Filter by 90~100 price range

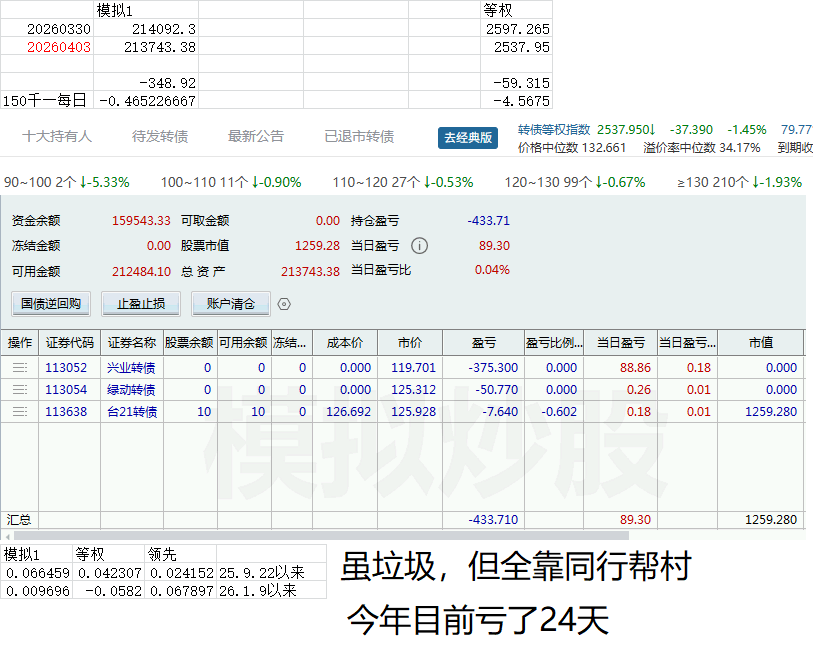point(67,183)
